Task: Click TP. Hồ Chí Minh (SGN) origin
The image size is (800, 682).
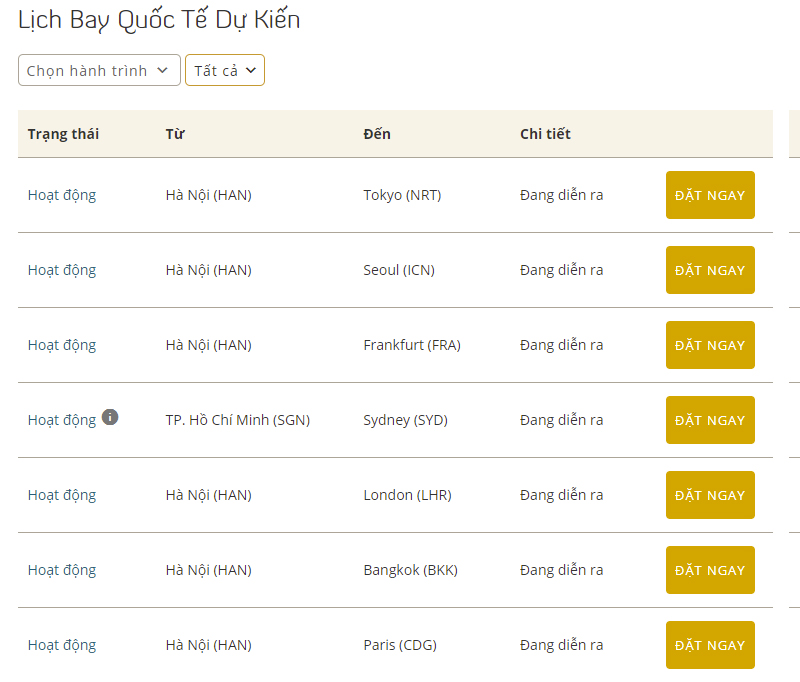Action: point(238,420)
